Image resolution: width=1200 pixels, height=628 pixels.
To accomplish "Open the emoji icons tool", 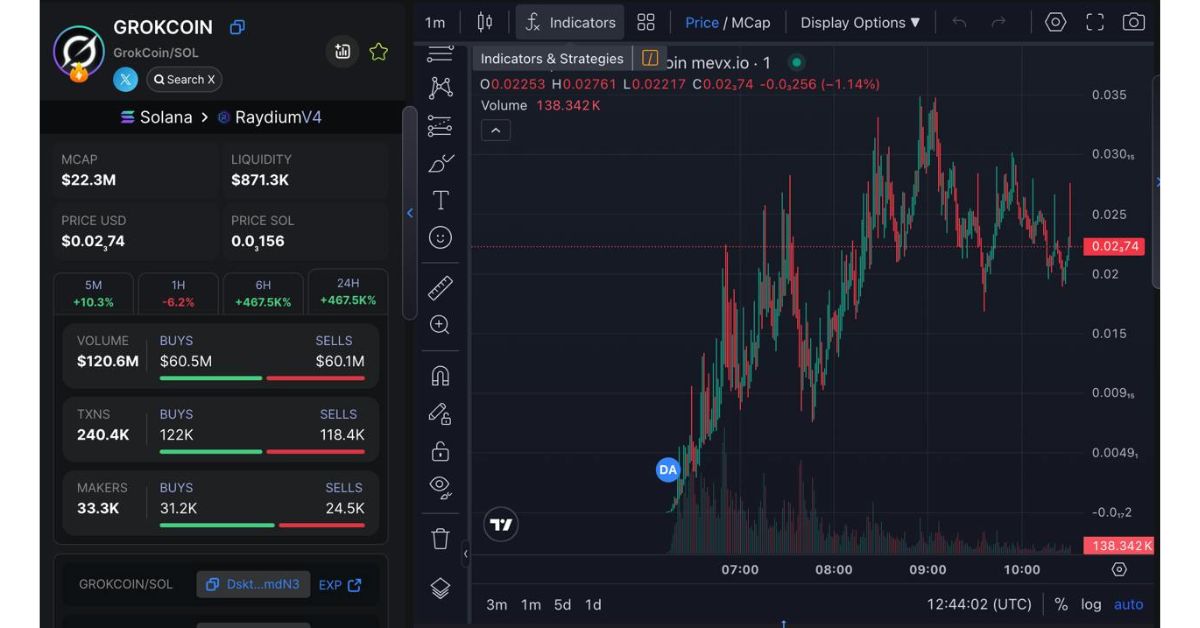I will pos(440,238).
